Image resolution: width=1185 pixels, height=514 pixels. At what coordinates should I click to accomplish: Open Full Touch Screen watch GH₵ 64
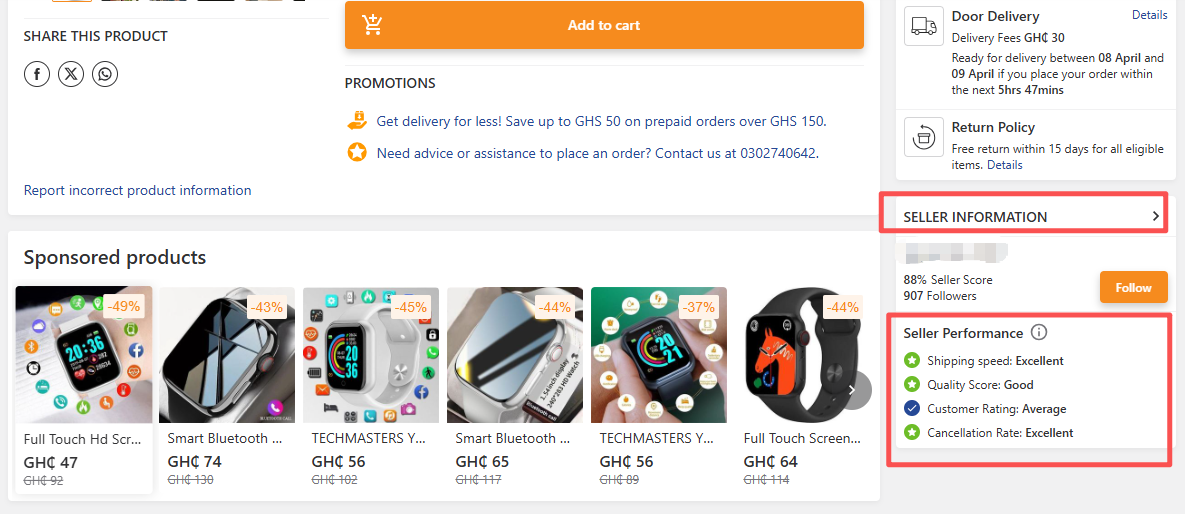pos(803,389)
